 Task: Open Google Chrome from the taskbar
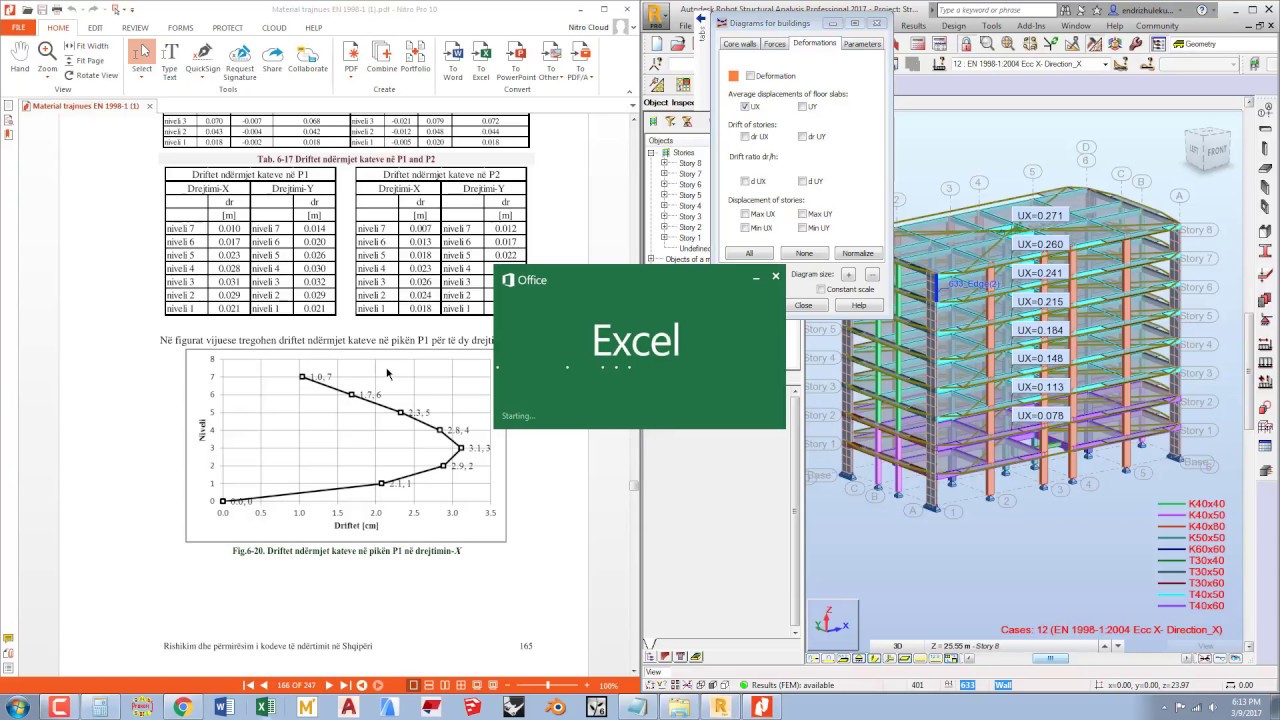(x=182, y=707)
